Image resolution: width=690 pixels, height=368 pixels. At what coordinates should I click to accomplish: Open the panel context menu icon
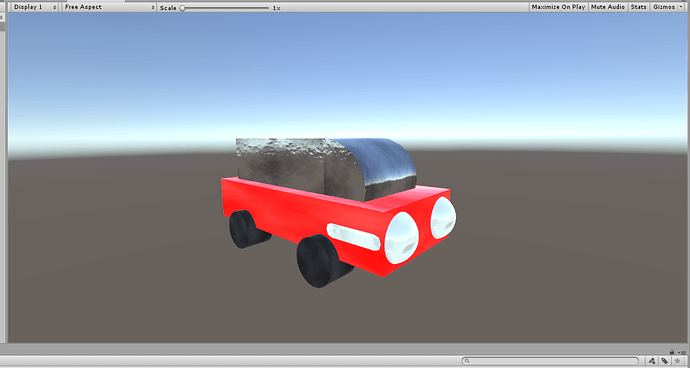682,352
